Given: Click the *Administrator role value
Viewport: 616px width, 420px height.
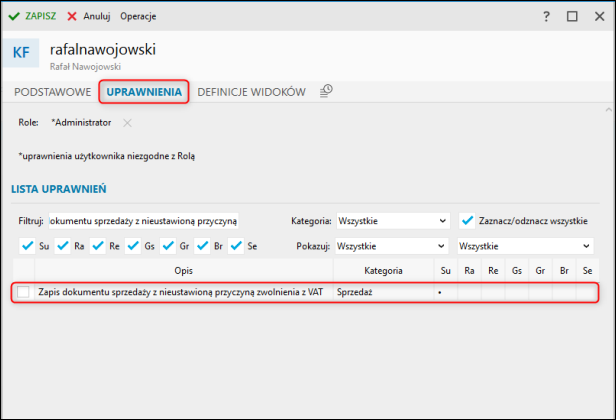Looking at the screenshot, I should [81, 123].
